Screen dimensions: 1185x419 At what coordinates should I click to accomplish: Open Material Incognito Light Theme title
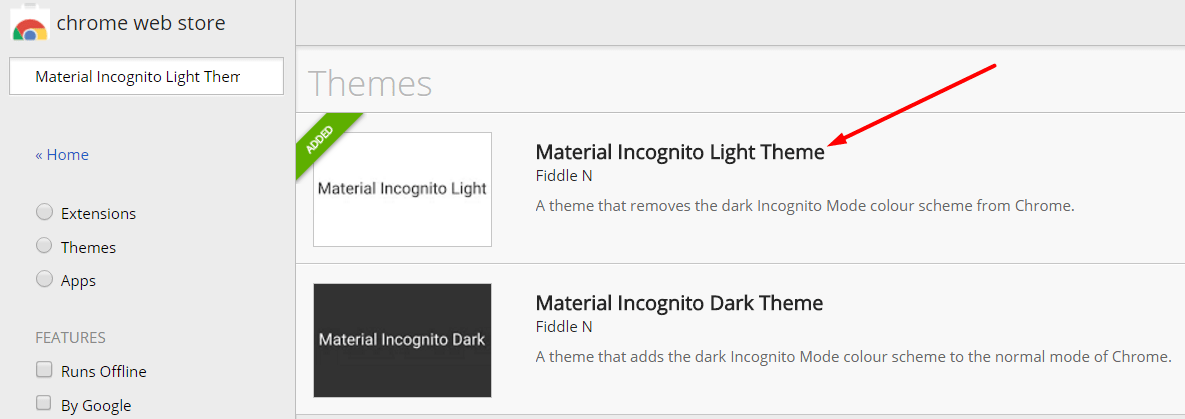tap(680, 152)
